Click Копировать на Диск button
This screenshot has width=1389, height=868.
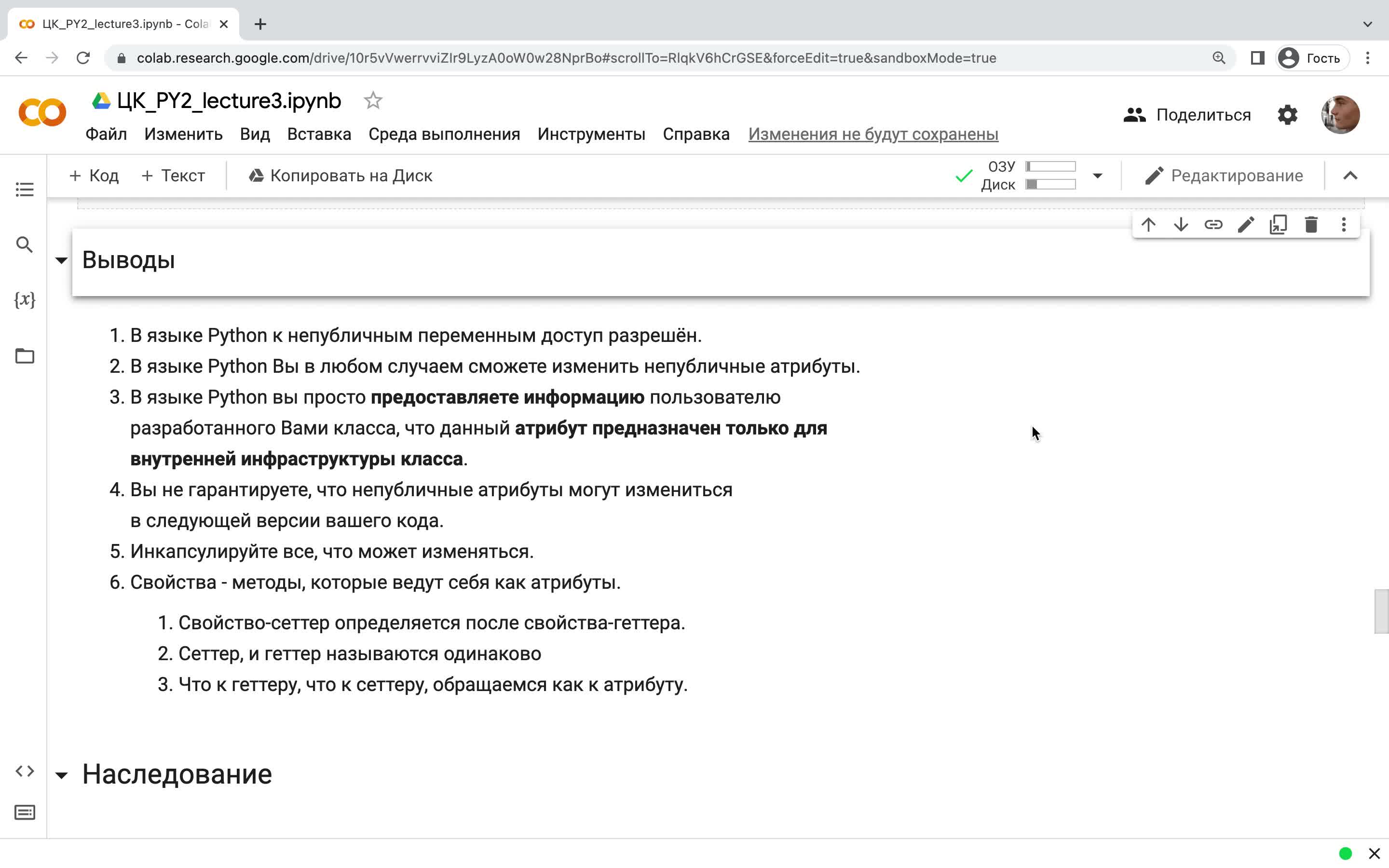pos(340,176)
